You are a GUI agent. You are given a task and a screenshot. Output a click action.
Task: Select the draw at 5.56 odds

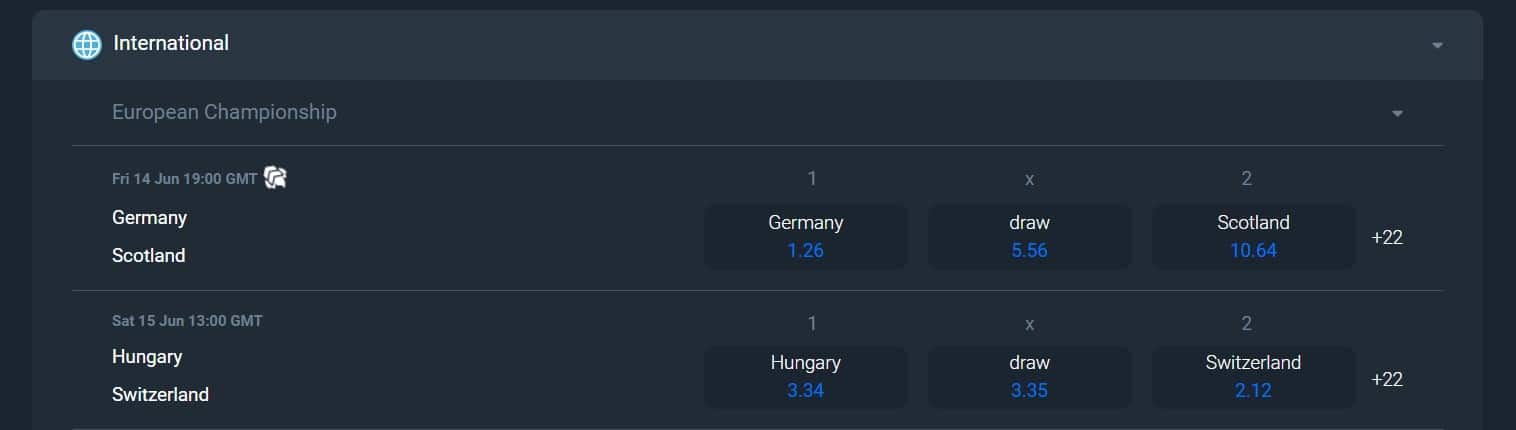tap(1029, 237)
